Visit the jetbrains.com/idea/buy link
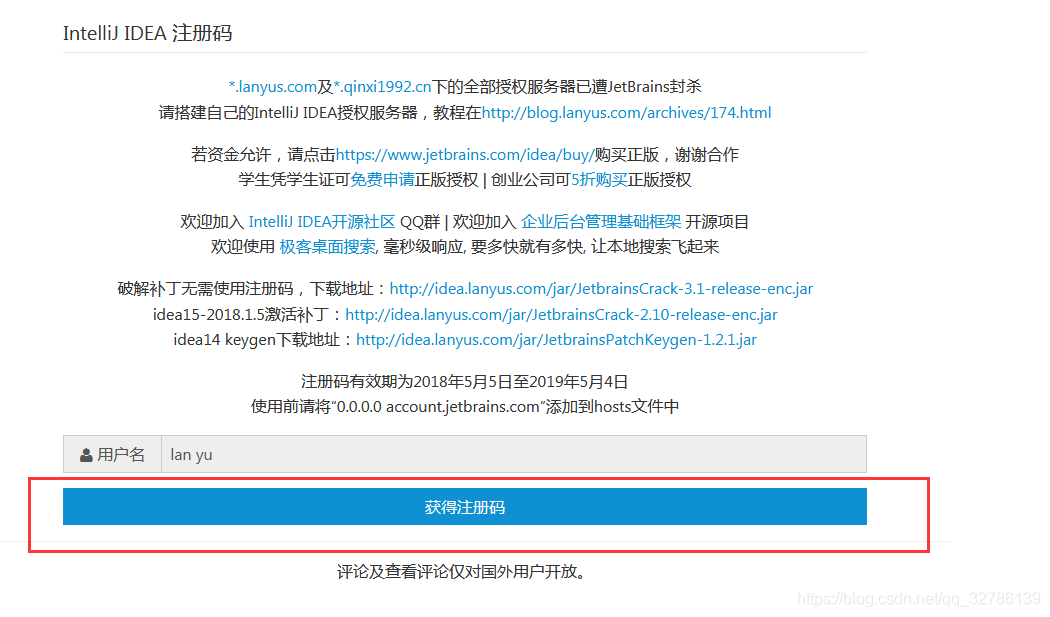 click(x=465, y=155)
